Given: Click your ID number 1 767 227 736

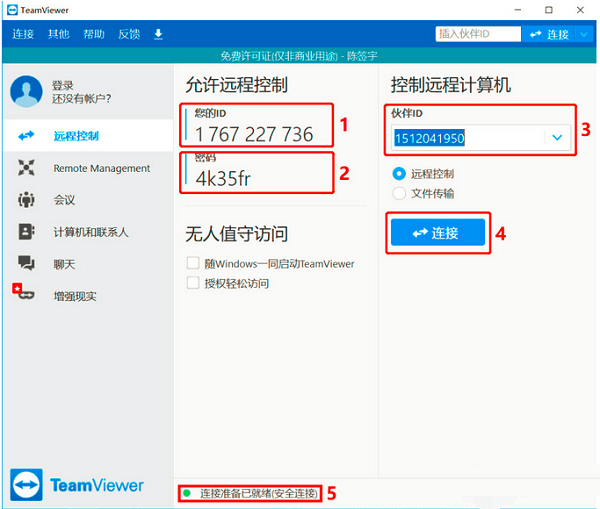Looking at the screenshot, I should coord(254,134).
